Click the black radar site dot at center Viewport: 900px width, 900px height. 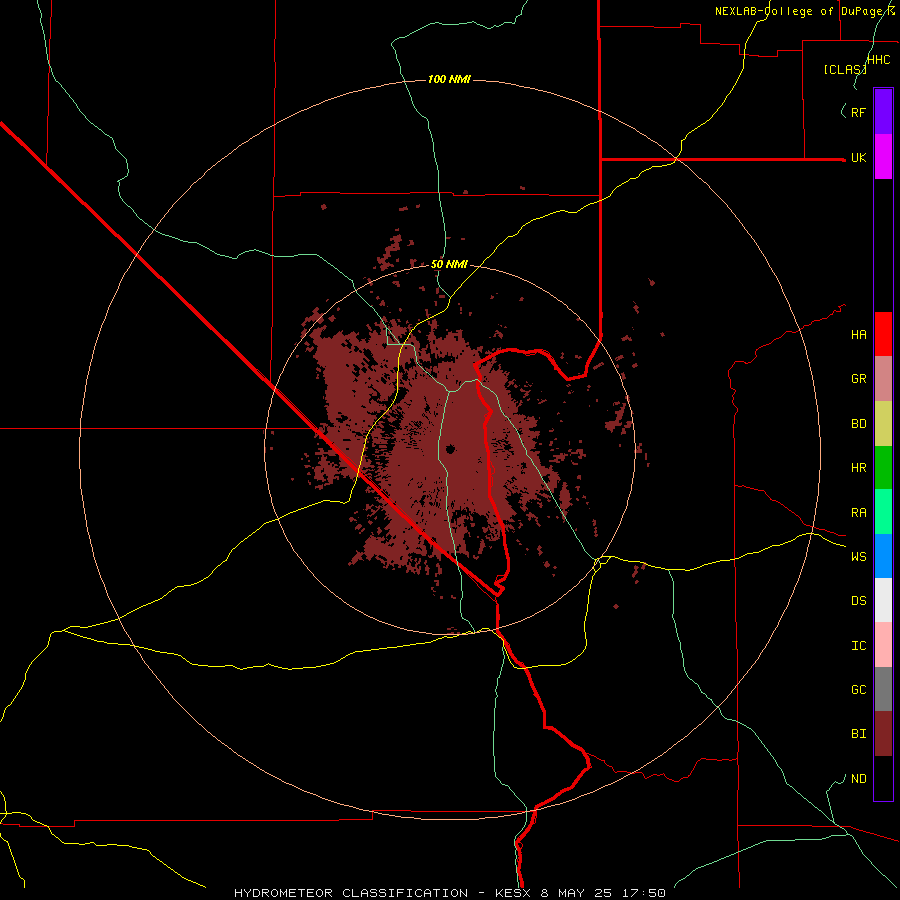(450, 449)
